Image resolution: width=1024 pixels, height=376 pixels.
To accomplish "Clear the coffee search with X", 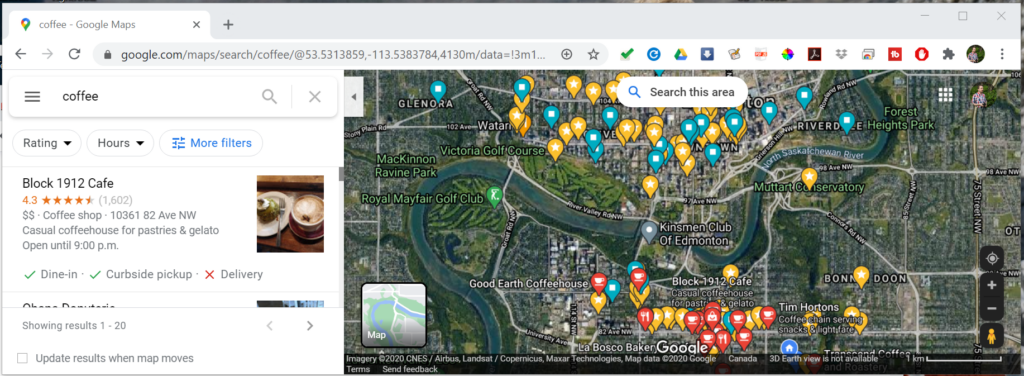I will (315, 97).
